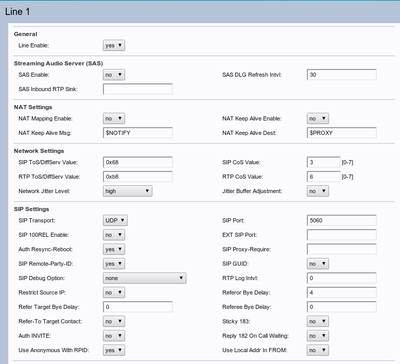Click the Line 1 page heading
This screenshot has width=400, height=364.
click(17, 12)
